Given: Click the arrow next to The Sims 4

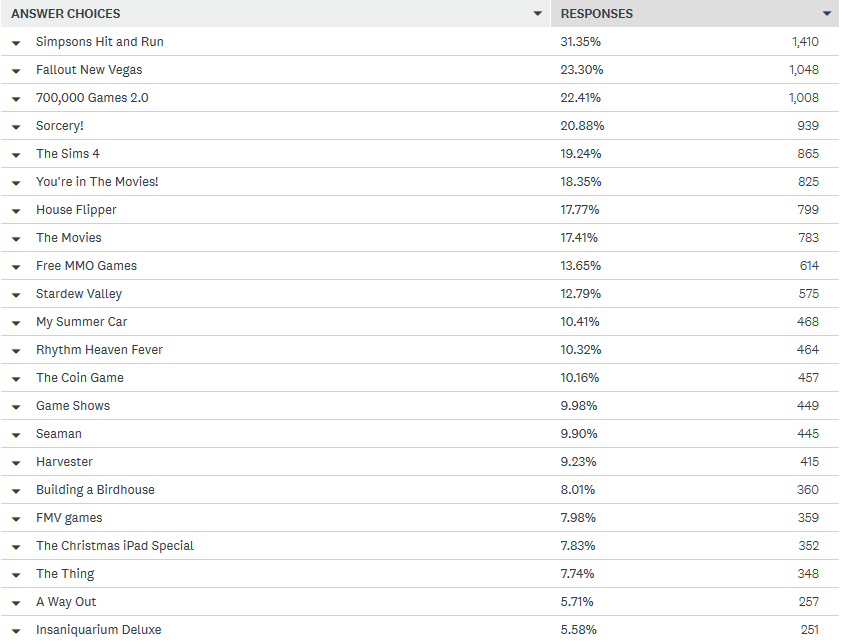Looking at the screenshot, I should [16, 155].
